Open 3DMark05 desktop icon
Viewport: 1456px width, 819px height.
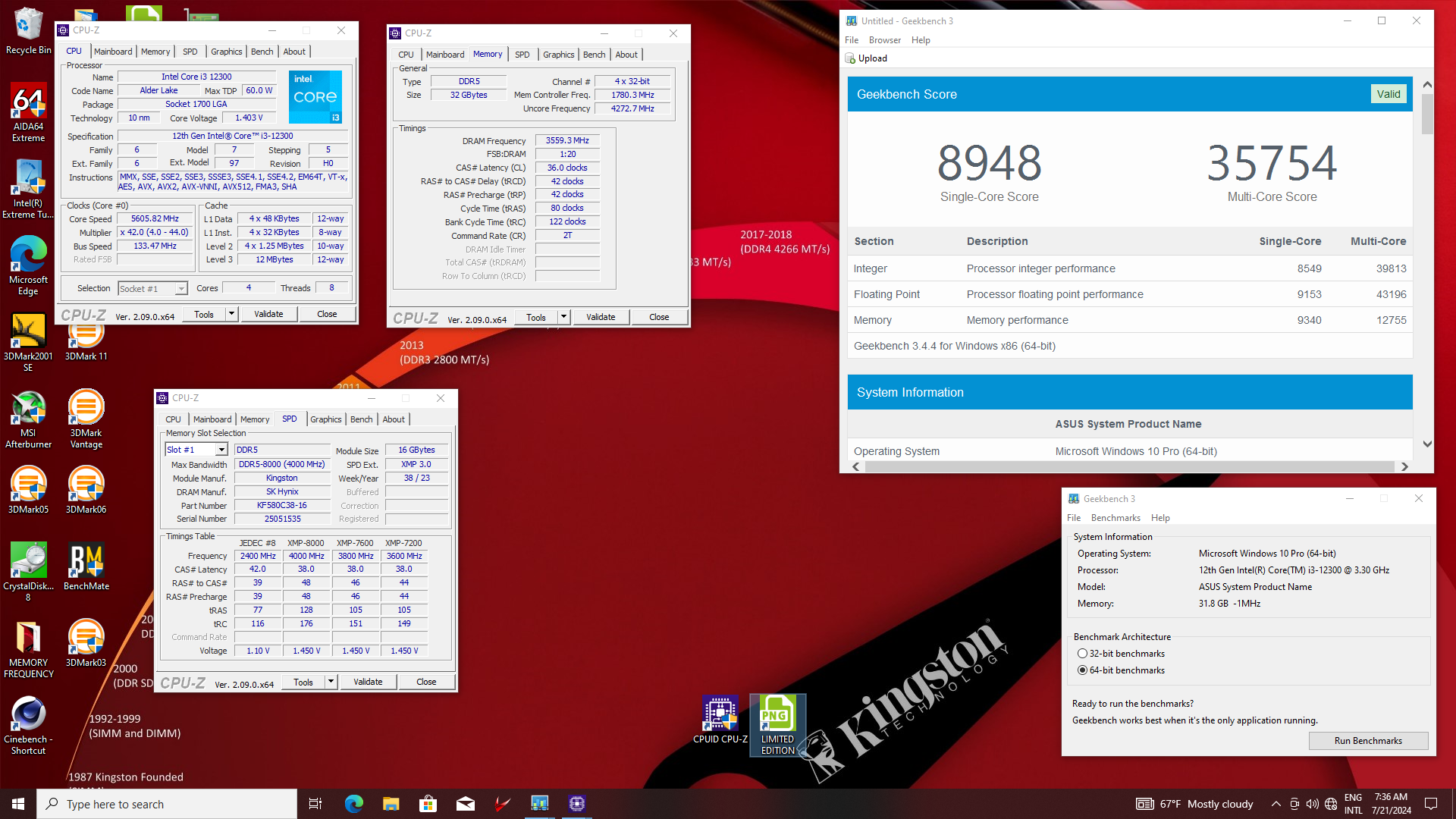click(28, 490)
